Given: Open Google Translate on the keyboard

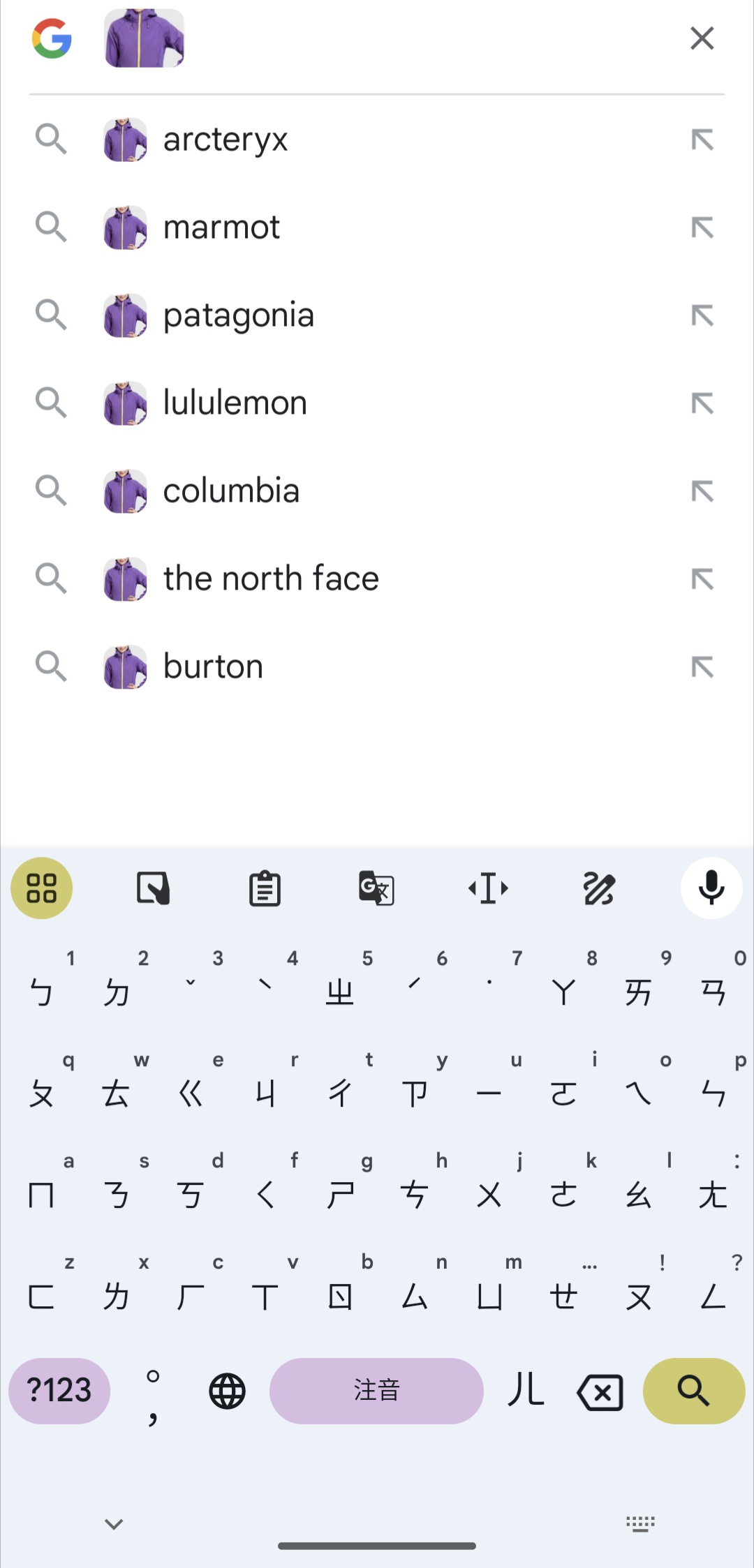Looking at the screenshot, I should (x=376, y=888).
